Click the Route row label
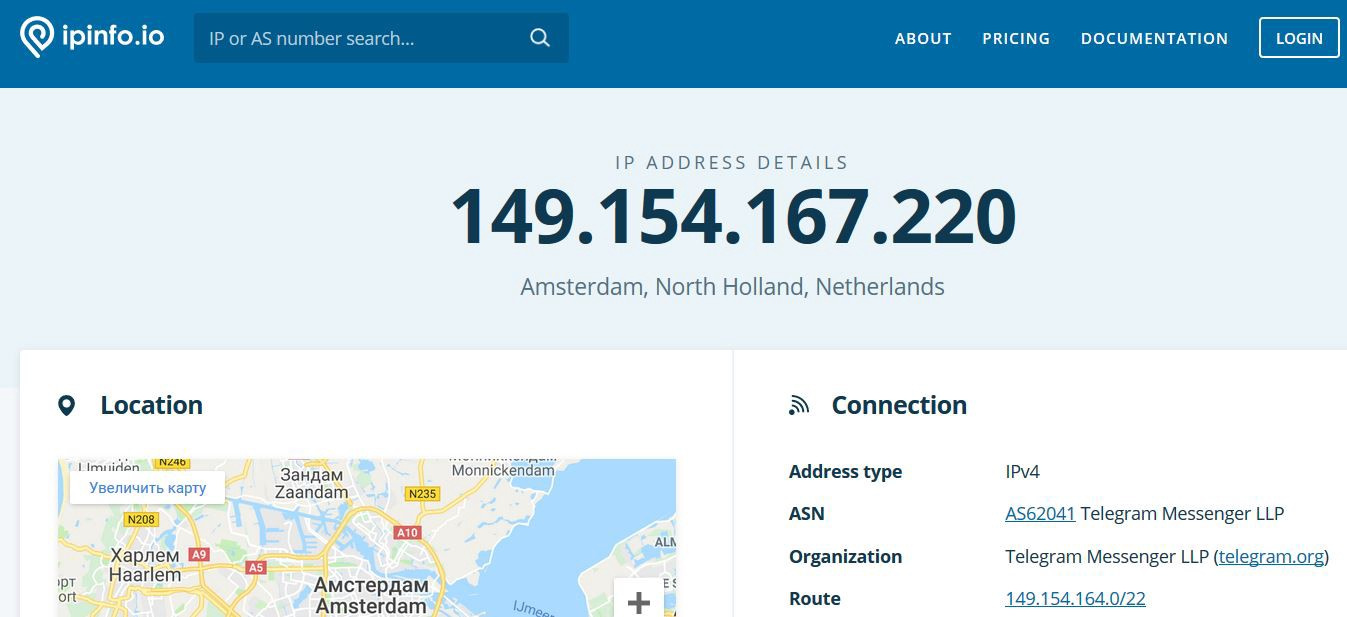The width and height of the screenshot is (1347, 617). [814, 599]
